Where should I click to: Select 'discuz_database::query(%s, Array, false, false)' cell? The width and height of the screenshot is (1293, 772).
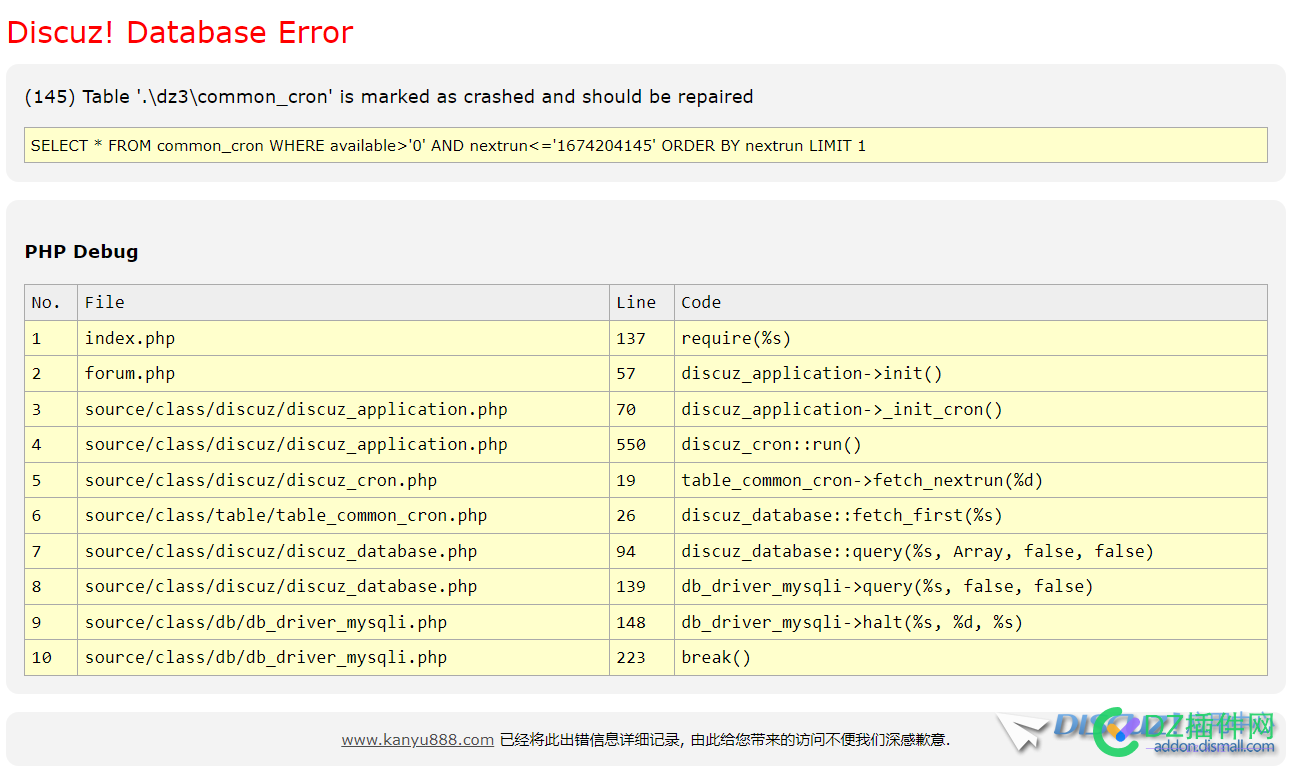[971, 551]
